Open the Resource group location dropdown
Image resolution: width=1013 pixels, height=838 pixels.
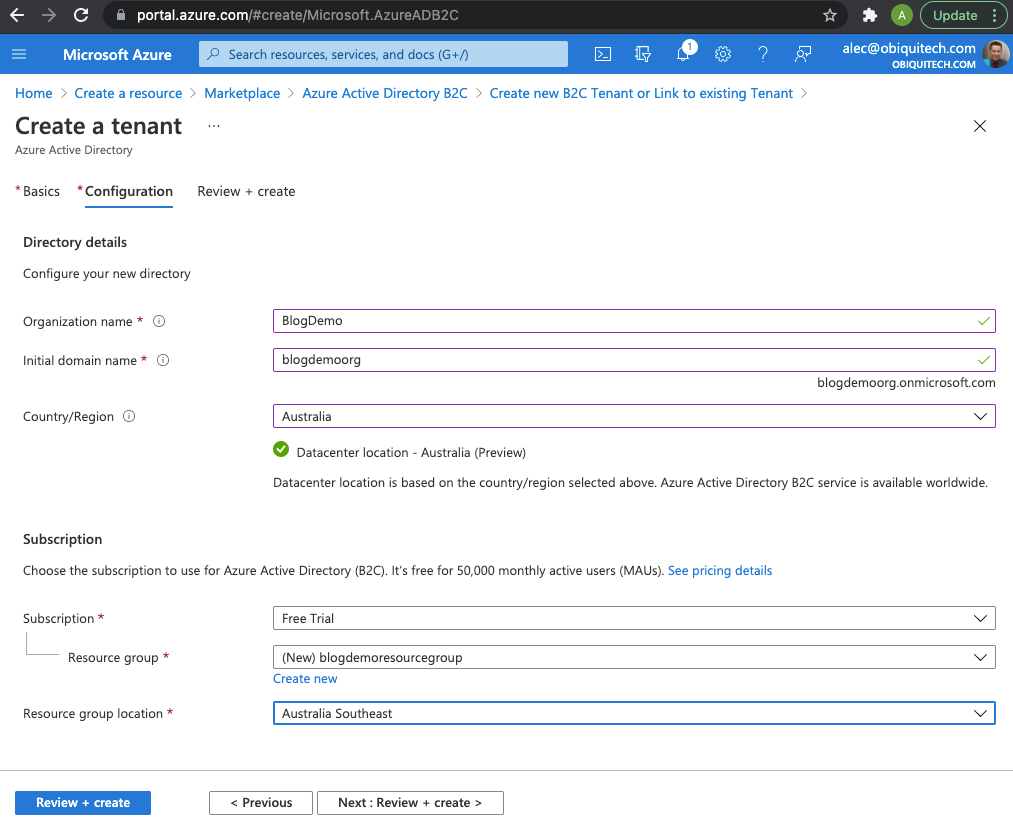pyautogui.click(x=634, y=713)
